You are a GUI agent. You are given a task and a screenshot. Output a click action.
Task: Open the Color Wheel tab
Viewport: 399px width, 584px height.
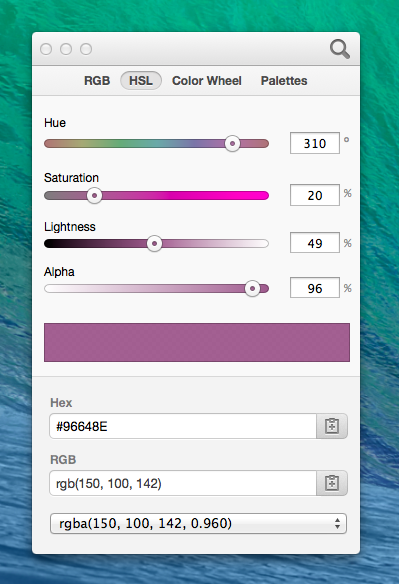[x=207, y=80]
